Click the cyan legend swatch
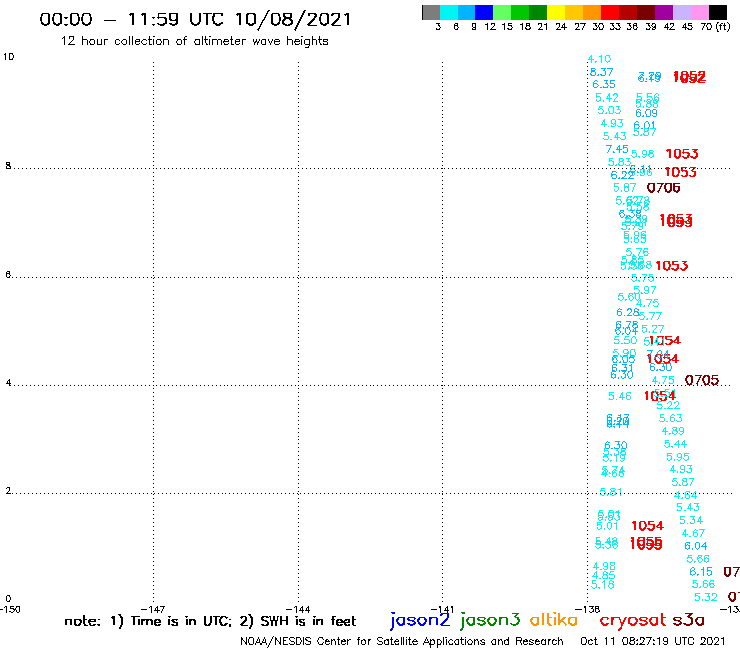This screenshot has height=650, width=740. click(449, 12)
